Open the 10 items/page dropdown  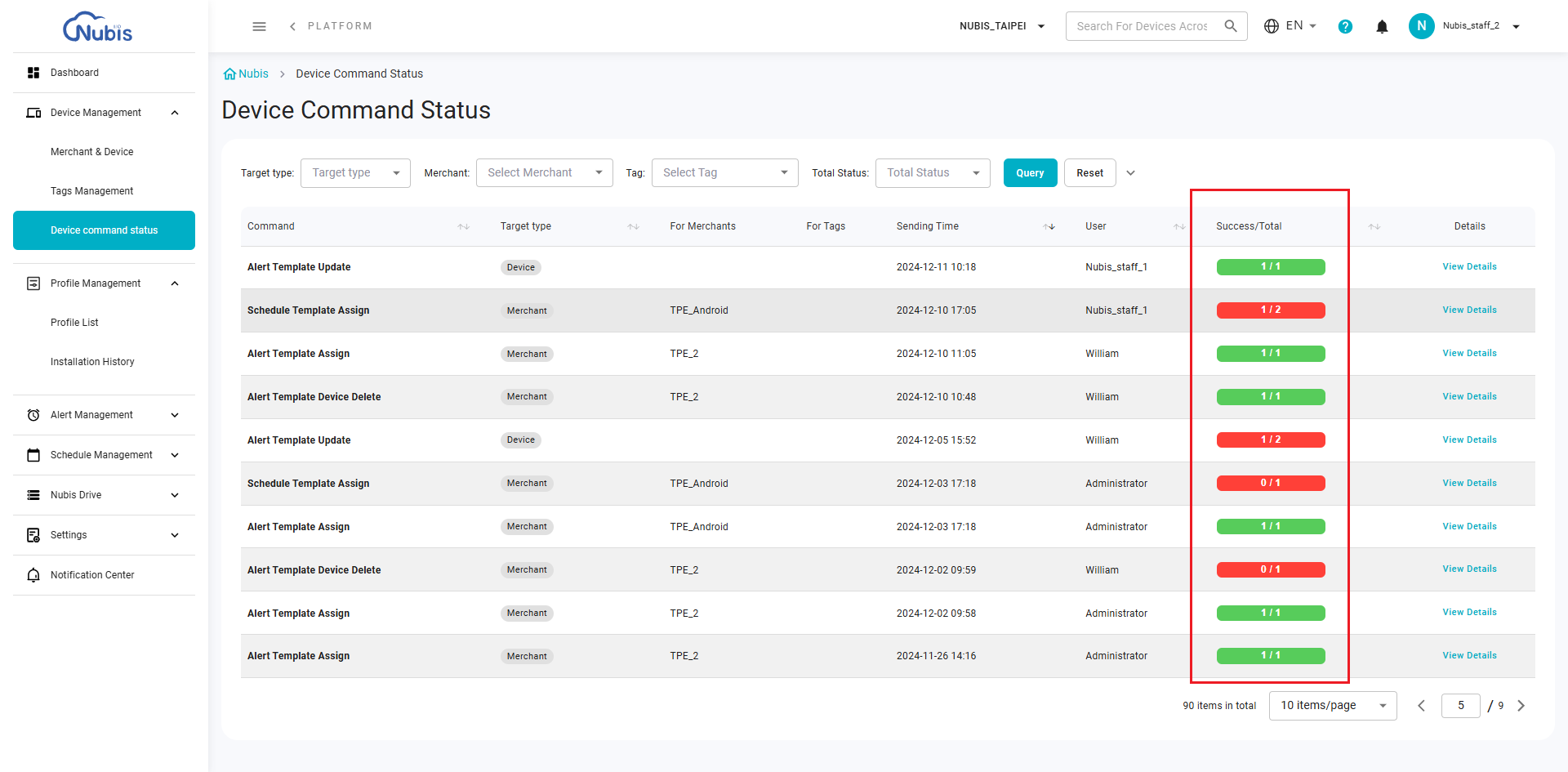tap(1333, 706)
